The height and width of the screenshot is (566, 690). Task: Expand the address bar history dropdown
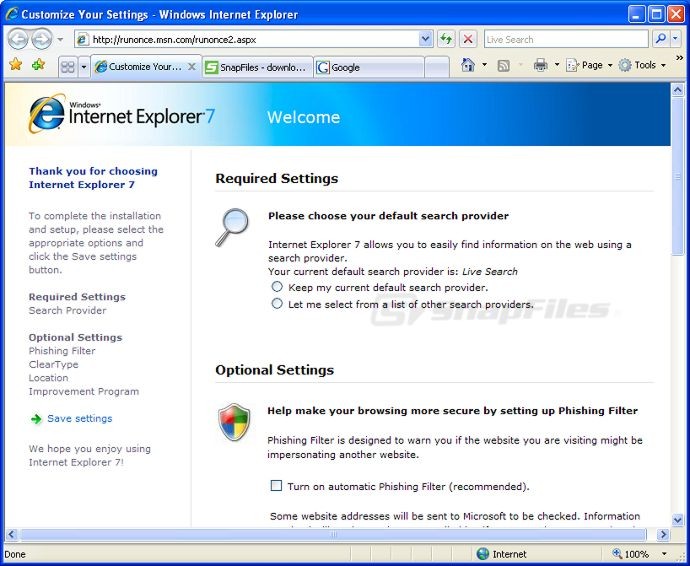coord(426,40)
